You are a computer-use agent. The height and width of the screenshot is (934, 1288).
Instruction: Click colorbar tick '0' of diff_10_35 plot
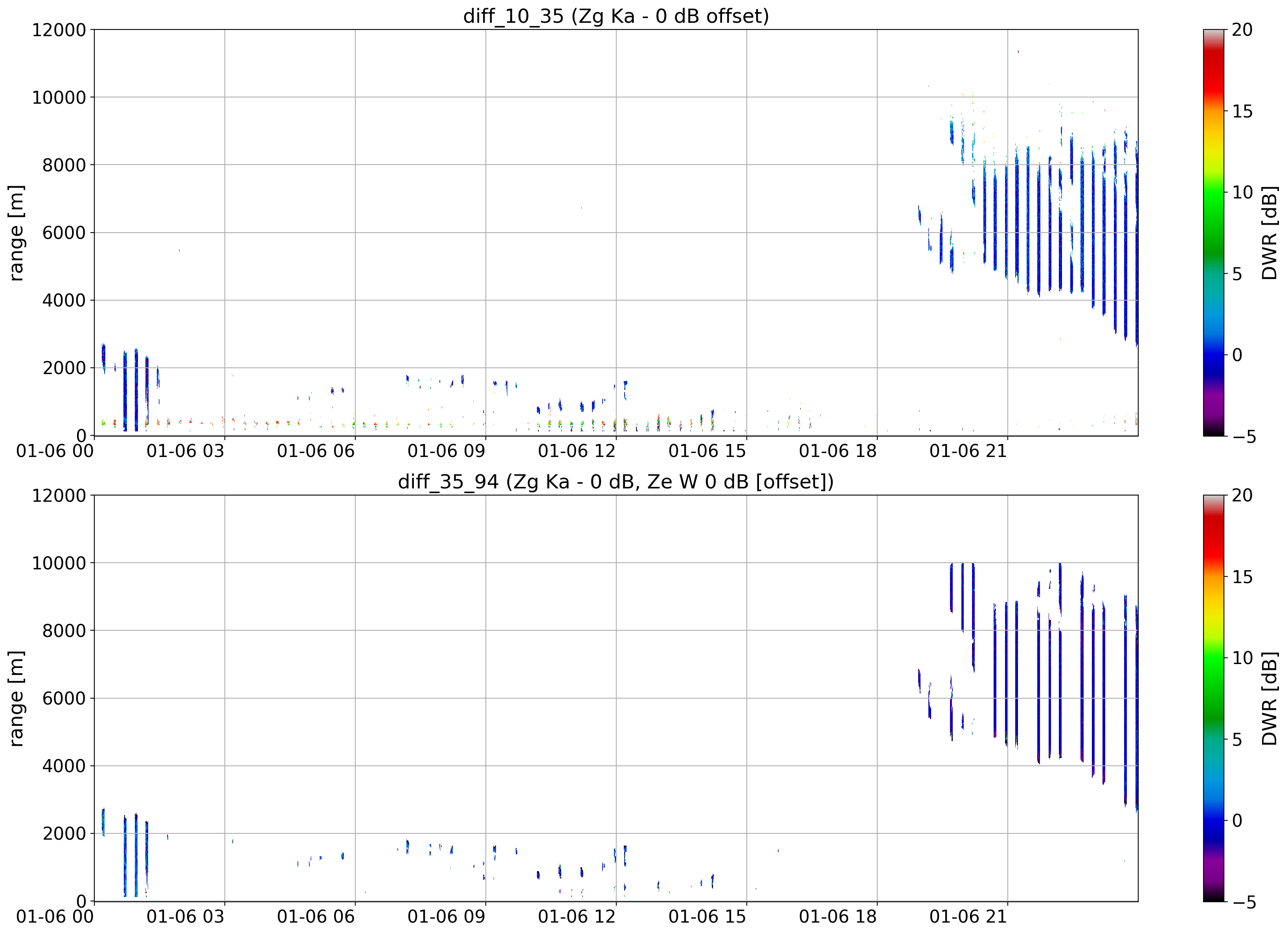pos(1237,355)
